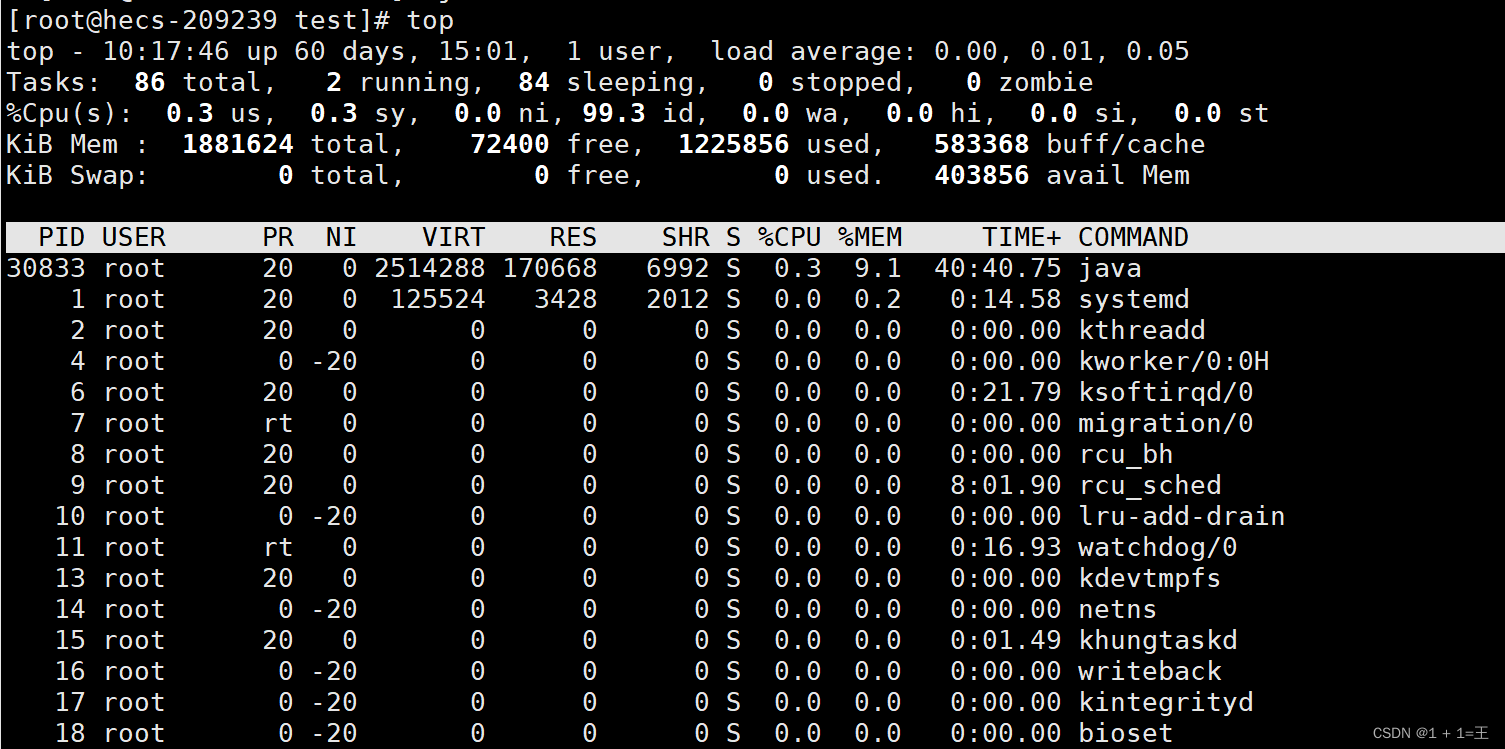
Task: Click khungtaskd process name
Action: [1157, 641]
